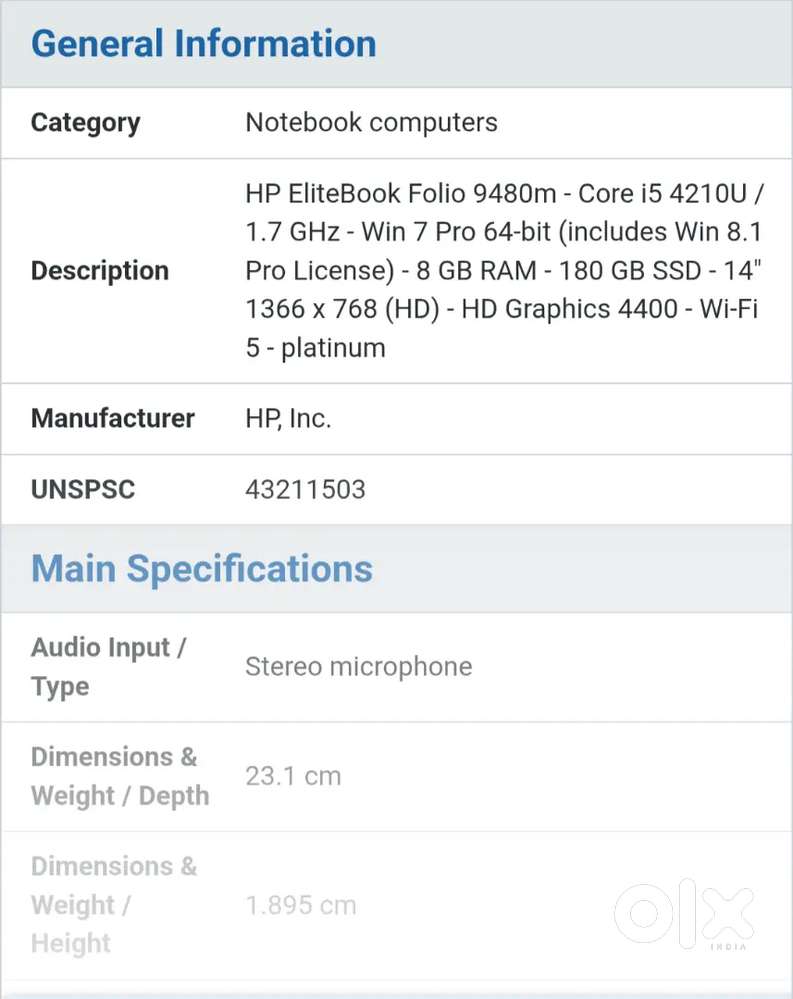Select the Description label
This screenshot has width=793, height=999.
[100, 271]
